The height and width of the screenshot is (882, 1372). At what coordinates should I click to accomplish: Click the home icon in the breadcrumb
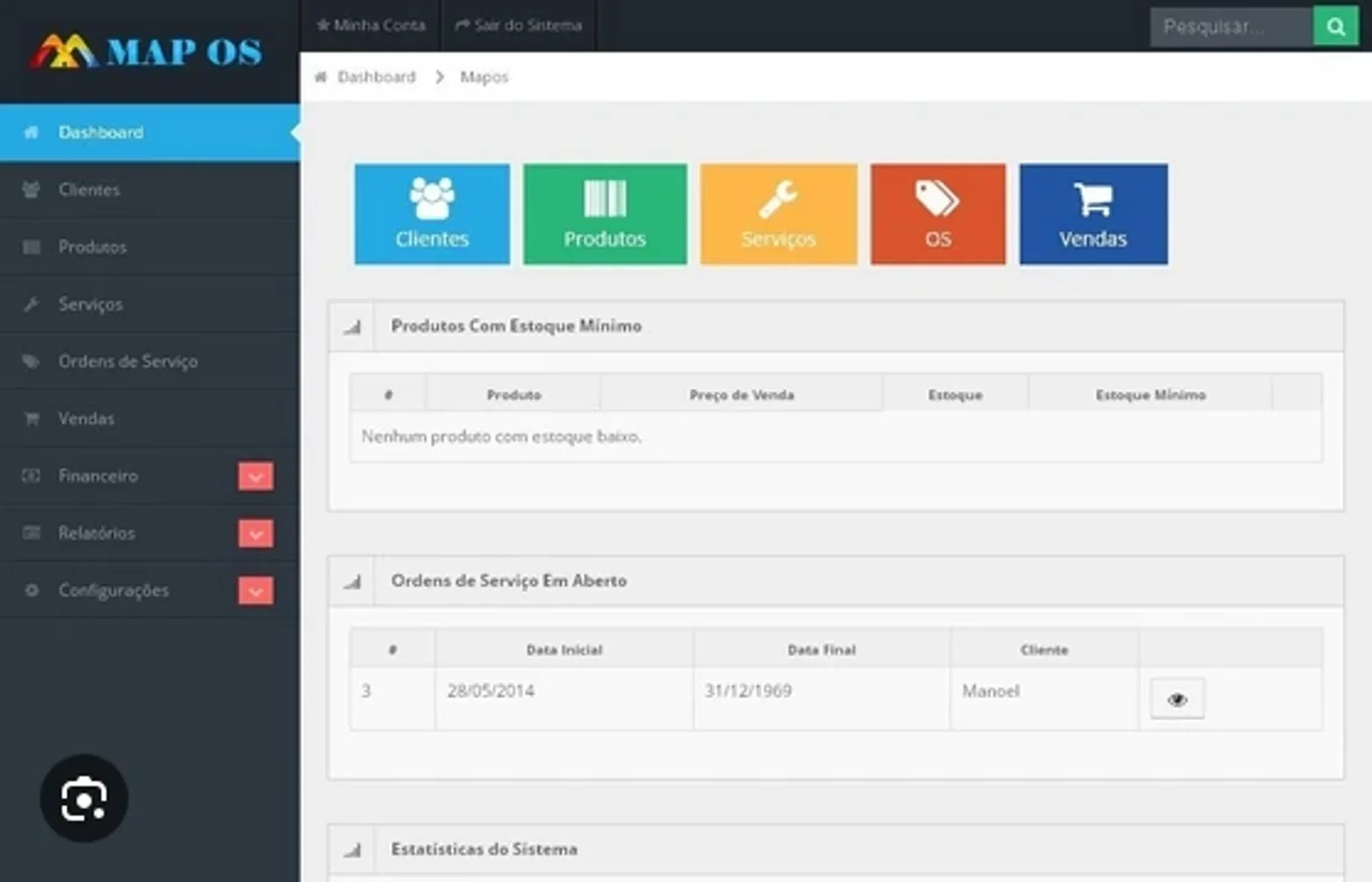point(321,77)
